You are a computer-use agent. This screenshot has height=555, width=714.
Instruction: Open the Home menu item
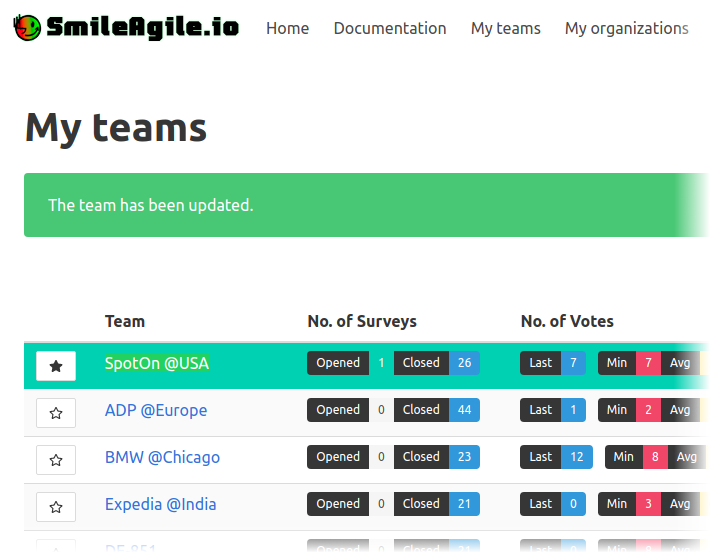click(287, 28)
